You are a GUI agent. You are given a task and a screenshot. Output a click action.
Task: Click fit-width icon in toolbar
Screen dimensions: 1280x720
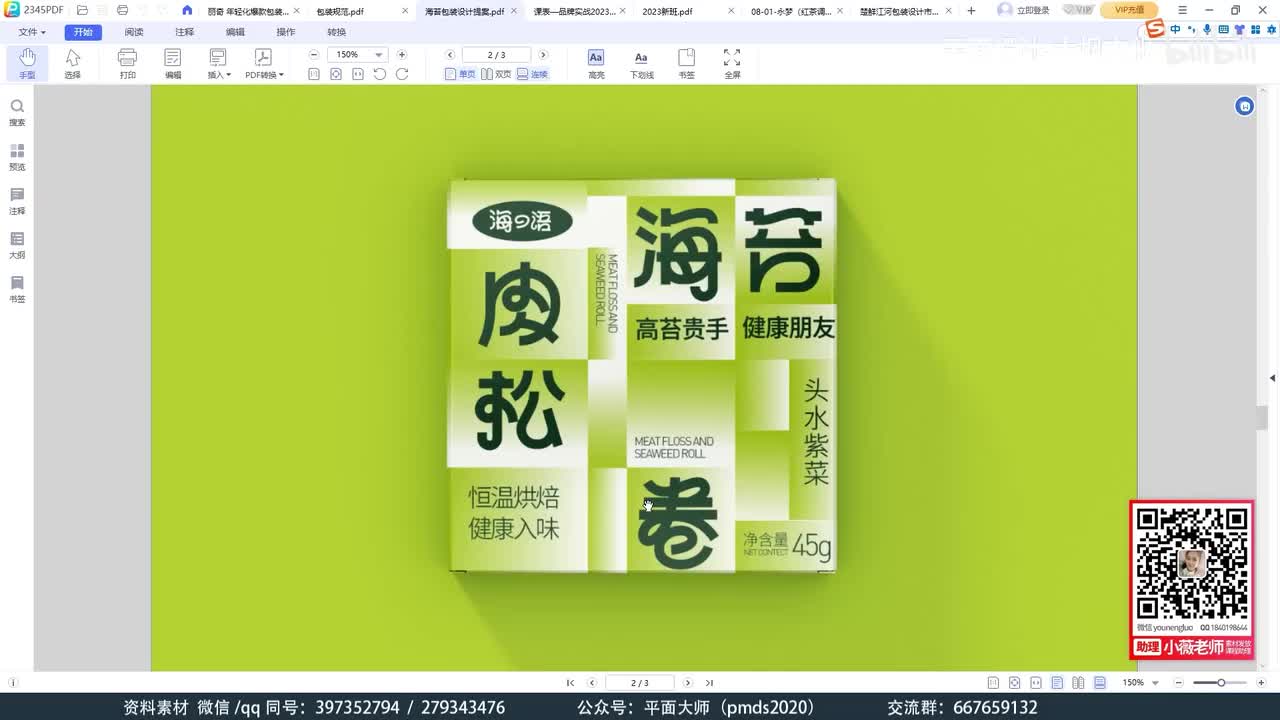click(358, 74)
